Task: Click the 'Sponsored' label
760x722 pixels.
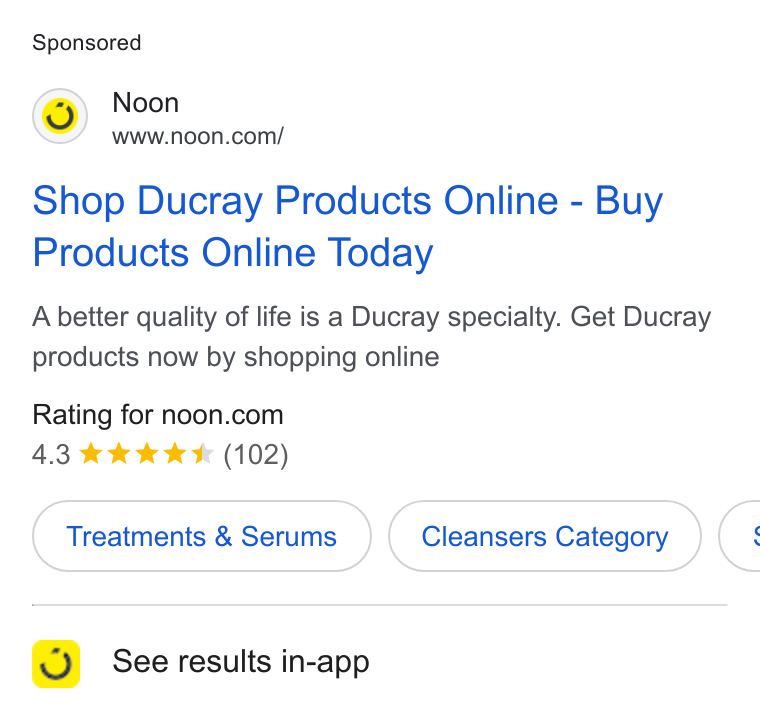Action: [x=87, y=43]
